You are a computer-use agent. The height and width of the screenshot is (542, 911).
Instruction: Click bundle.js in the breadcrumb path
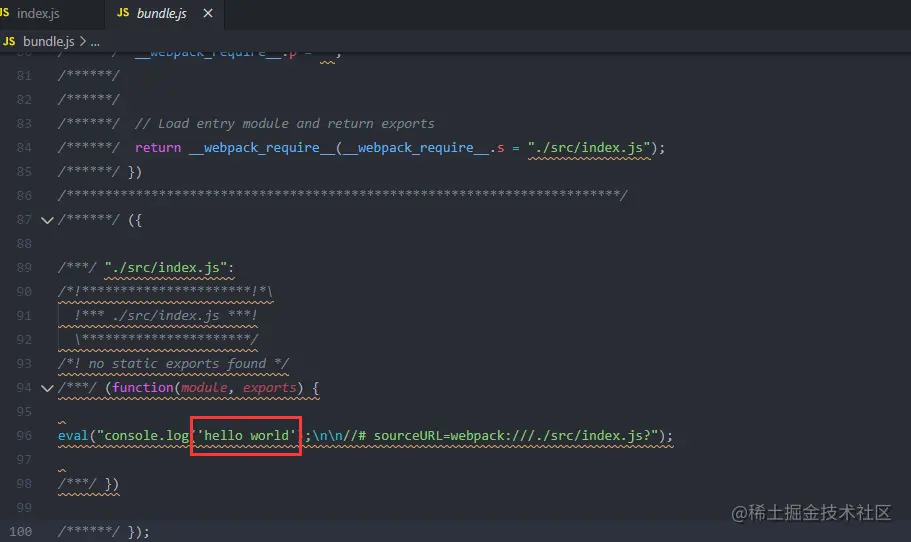tap(48, 41)
